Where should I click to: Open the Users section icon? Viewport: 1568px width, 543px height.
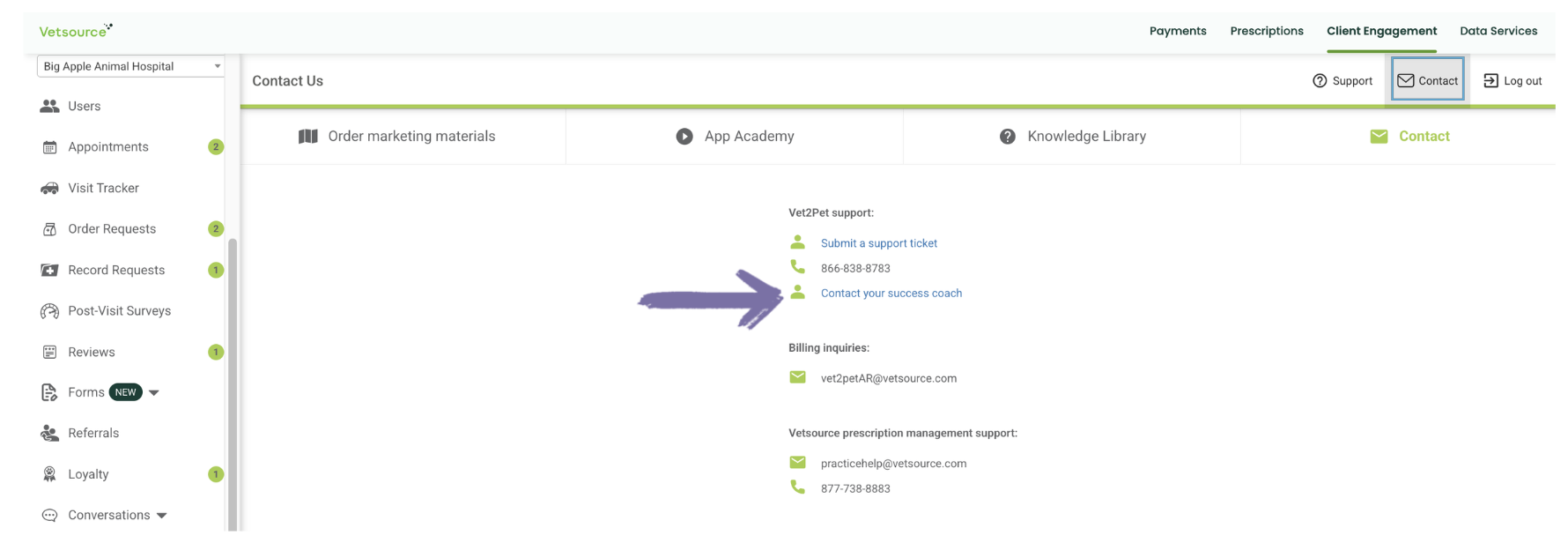[x=49, y=106]
